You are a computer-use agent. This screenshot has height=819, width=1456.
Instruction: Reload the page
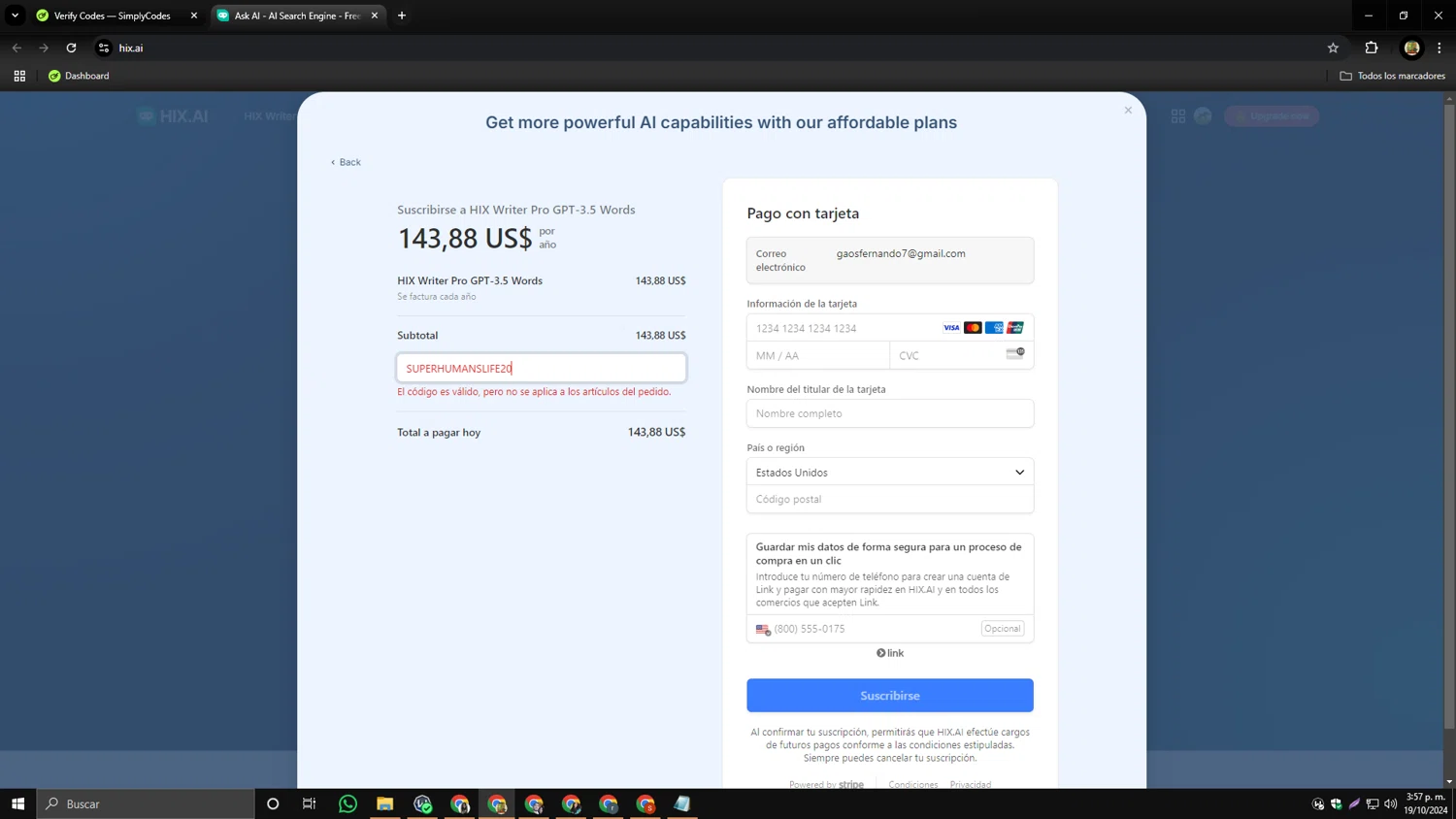pos(71,48)
